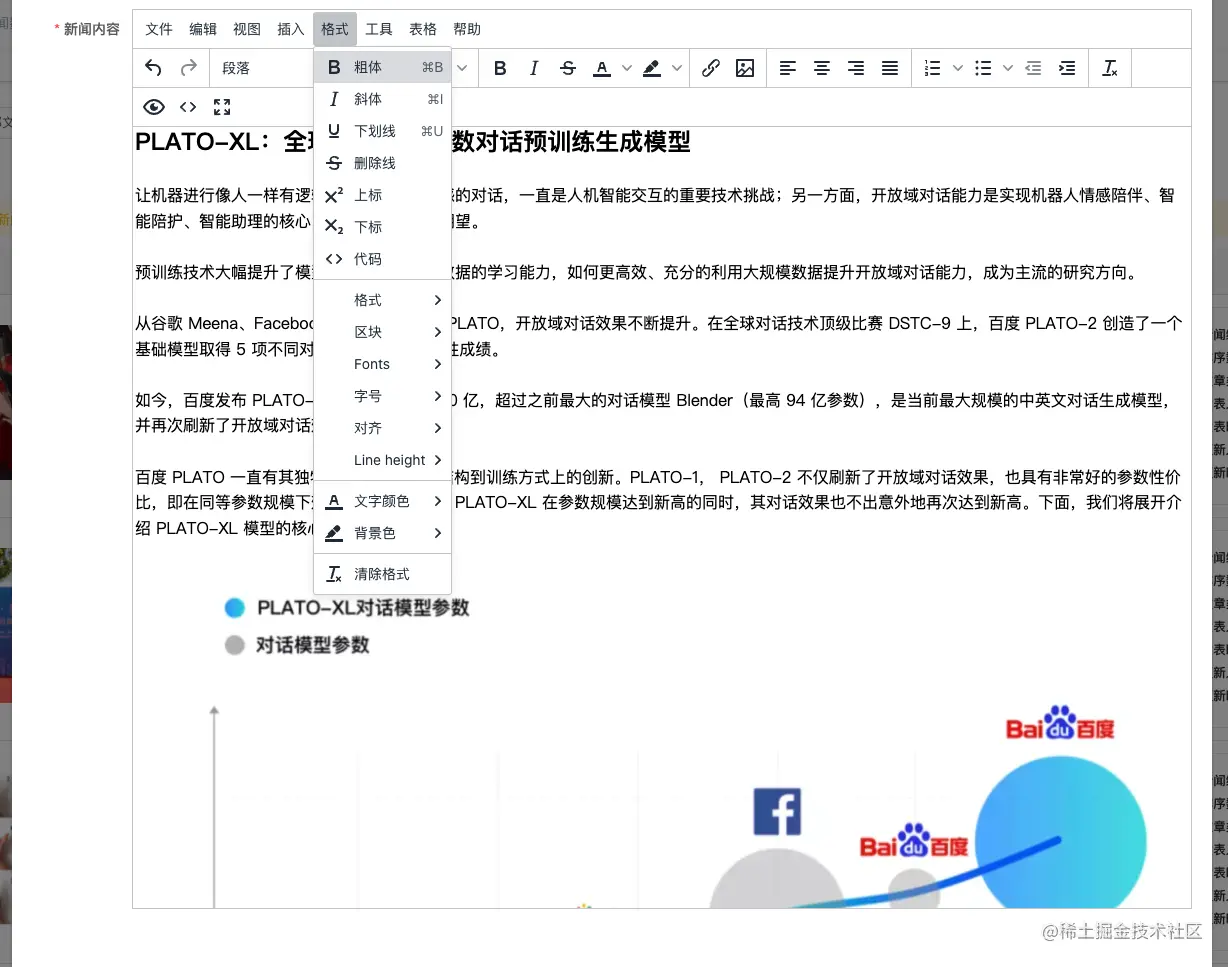Open the 帮助 menu
This screenshot has height=967, width=1228.
(467, 29)
